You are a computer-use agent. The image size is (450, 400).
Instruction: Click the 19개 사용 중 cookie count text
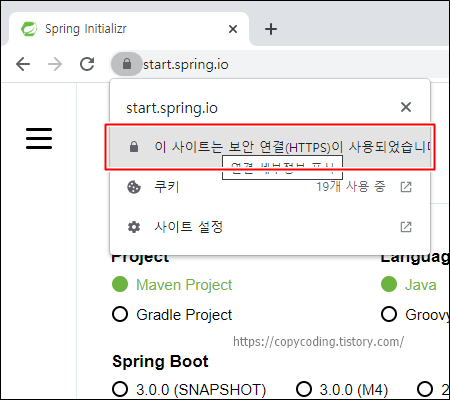(351, 187)
